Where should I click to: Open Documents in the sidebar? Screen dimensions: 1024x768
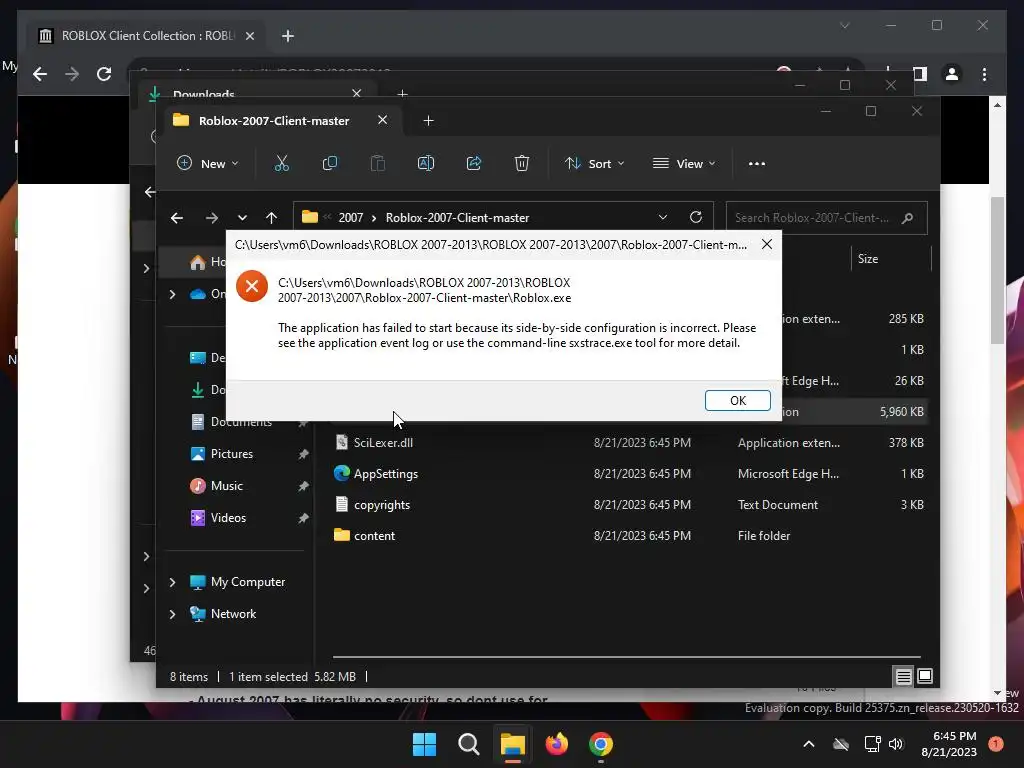pos(241,422)
